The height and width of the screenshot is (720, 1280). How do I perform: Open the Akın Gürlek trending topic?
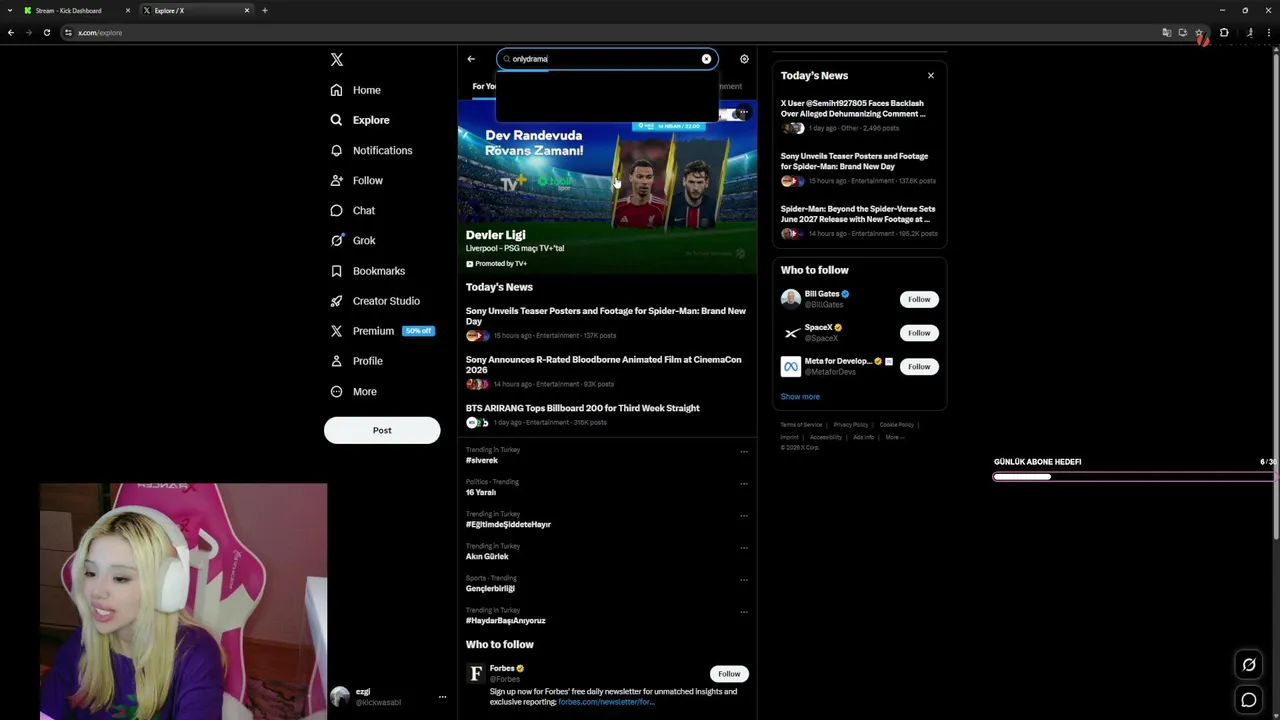coord(487,556)
